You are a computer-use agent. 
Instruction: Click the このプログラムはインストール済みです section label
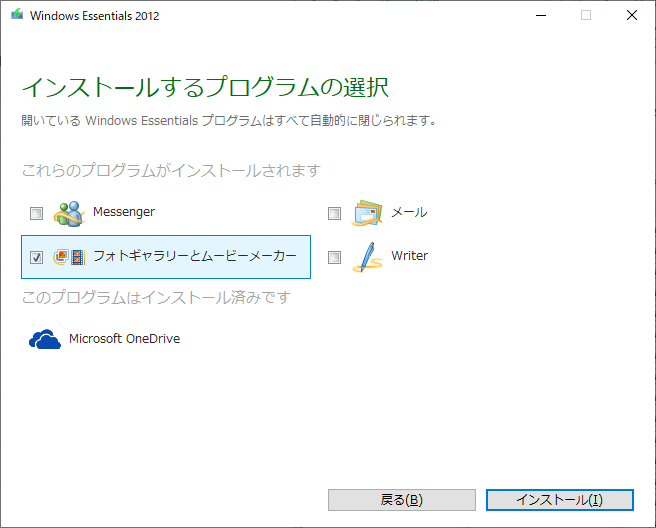(156, 297)
